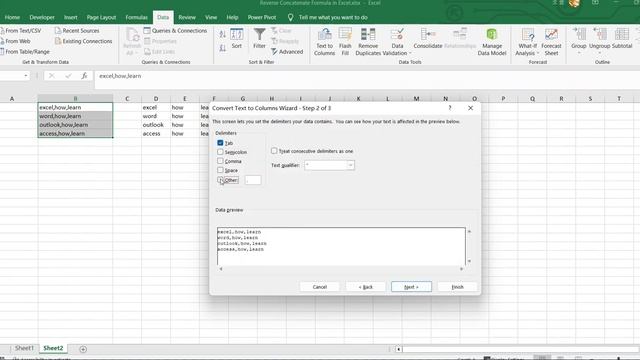
Task: Expand the Name Box dropdown
Action: coord(26,76)
